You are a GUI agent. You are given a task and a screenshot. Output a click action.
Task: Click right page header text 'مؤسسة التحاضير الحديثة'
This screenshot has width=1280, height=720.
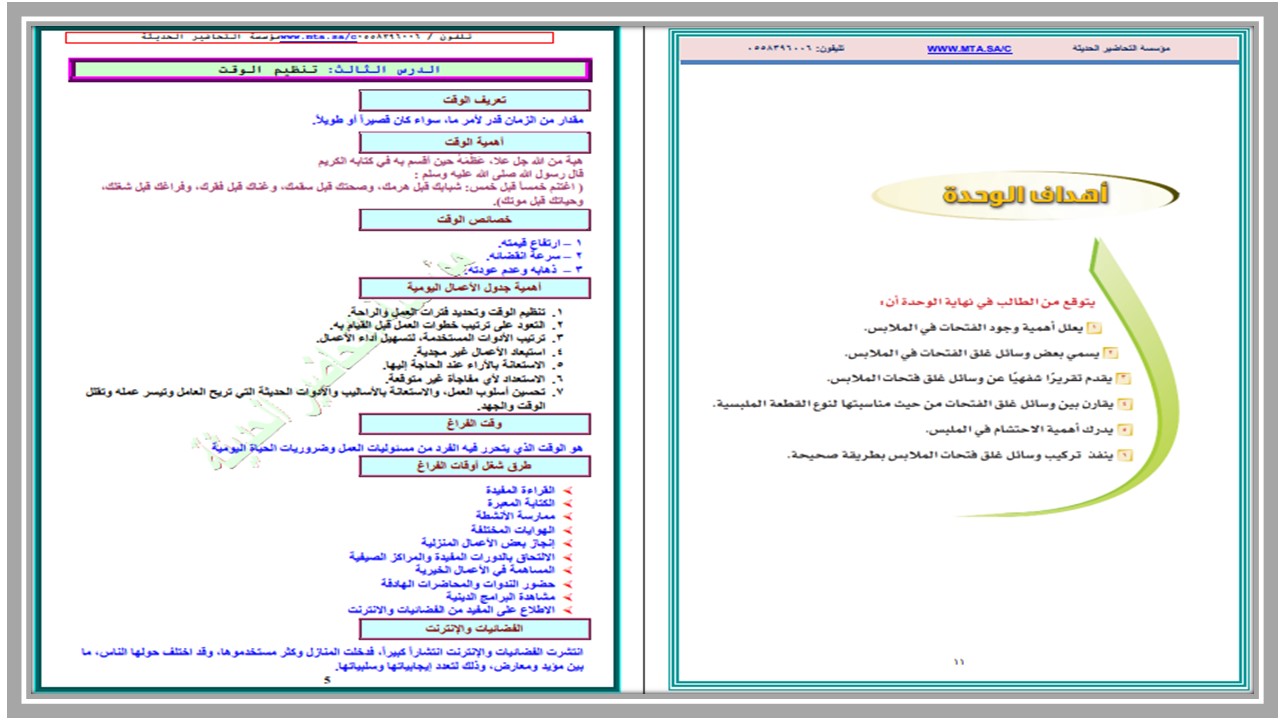[x=1121, y=48]
